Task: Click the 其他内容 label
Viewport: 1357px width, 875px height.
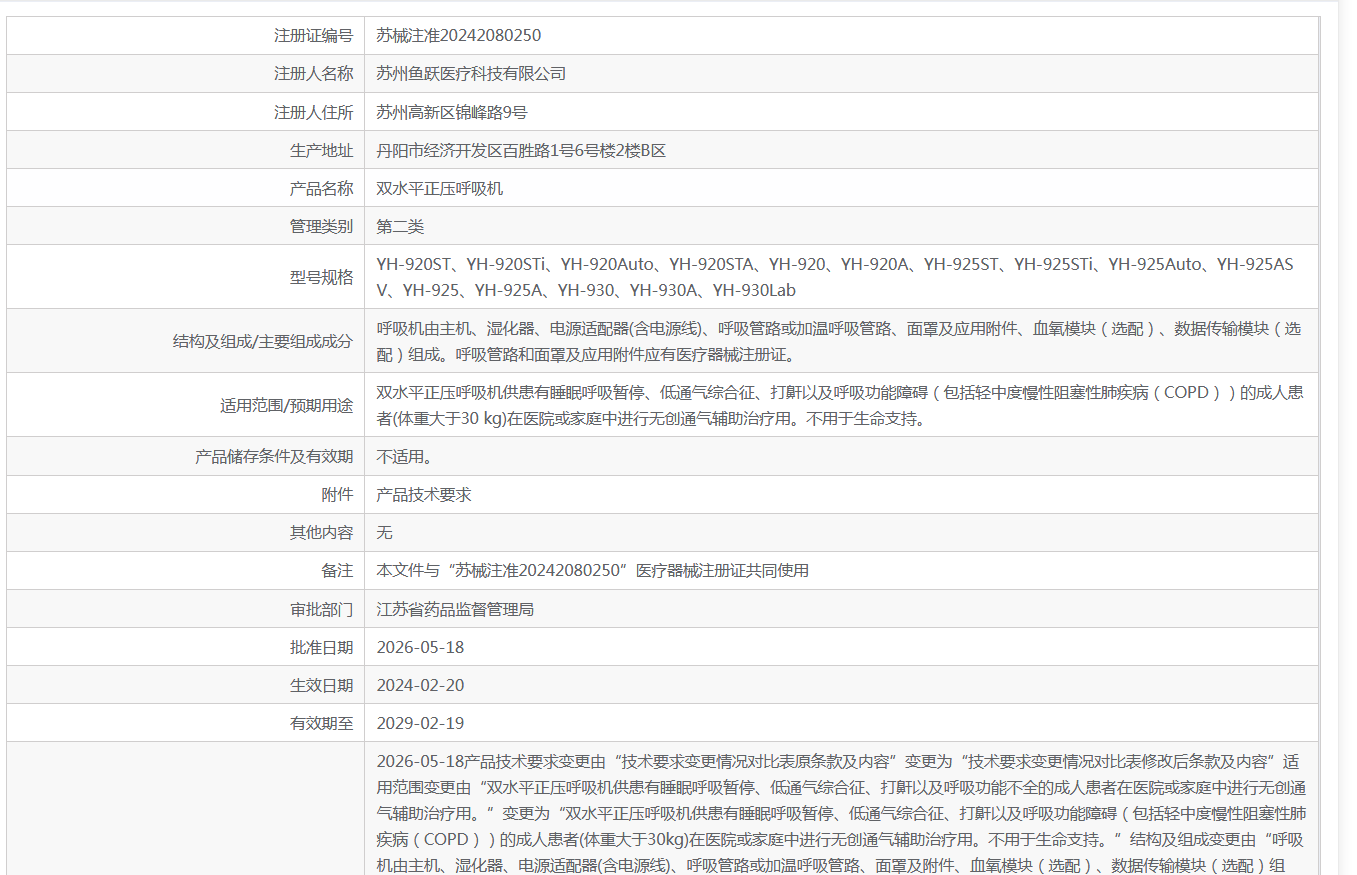Action: point(321,532)
